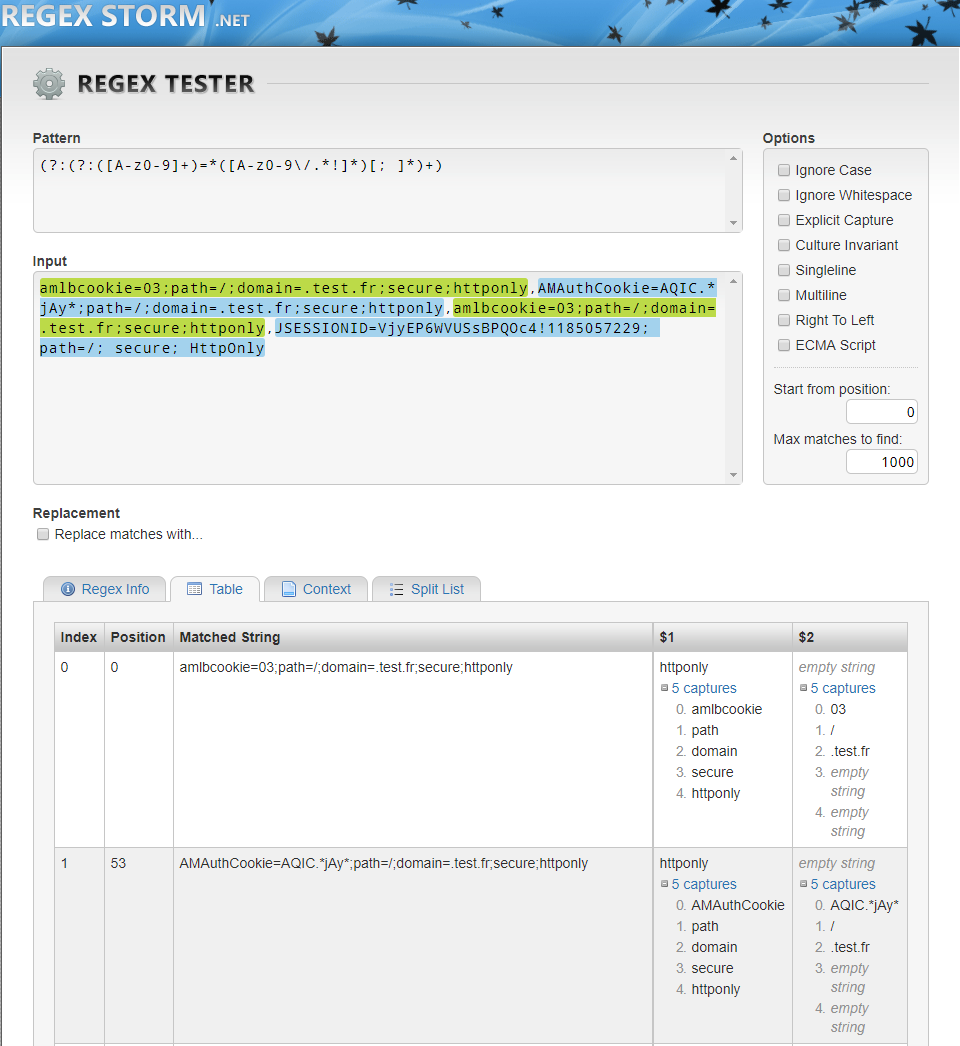Toggle Ignore Whitespace checkbox
Image resolution: width=960 pixels, height=1046 pixels.
(x=784, y=195)
